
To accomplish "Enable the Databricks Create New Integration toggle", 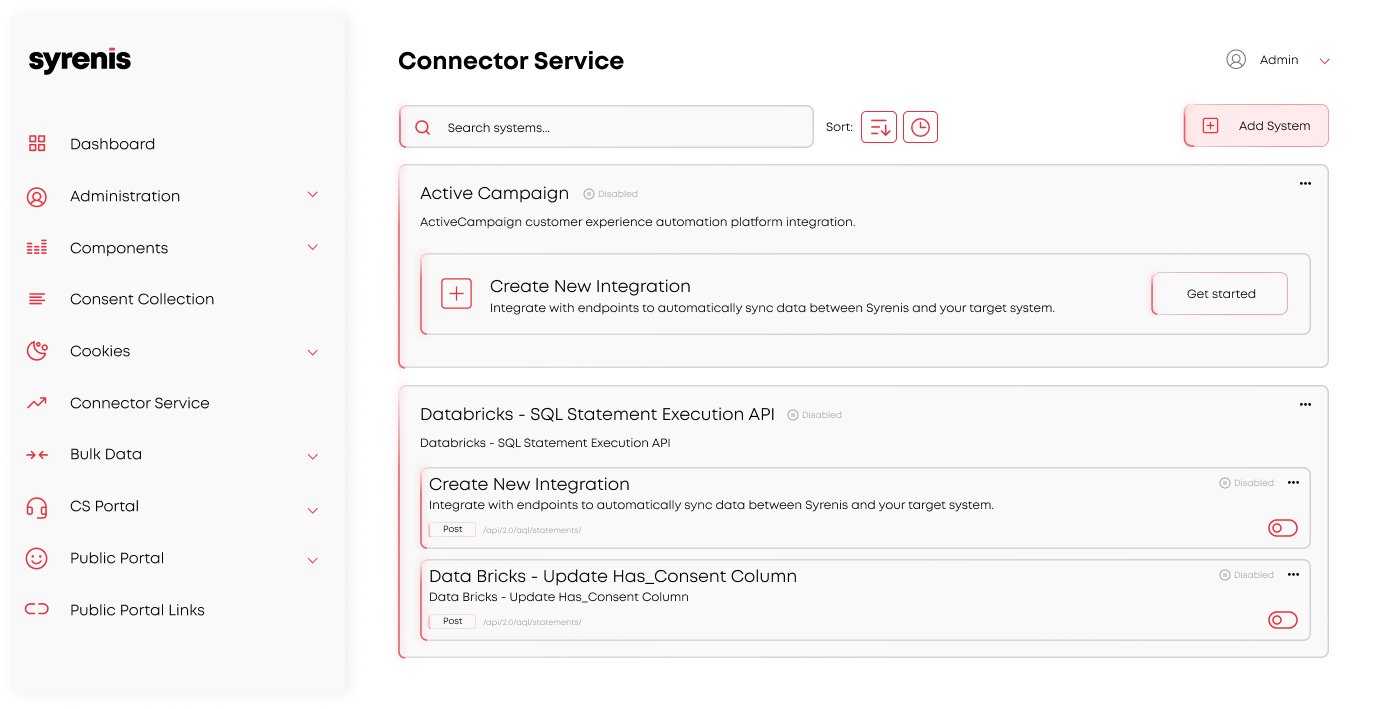I will pyautogui.click(x=1282, y=528).
